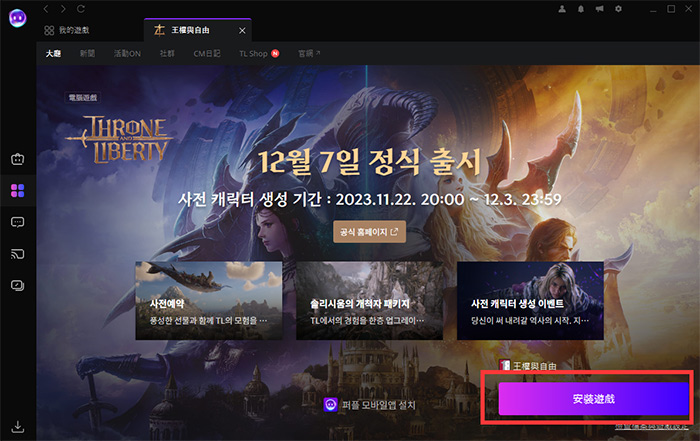Open the 사전예약 pre-registration thumbnail card
This screenshot has height=441, width=700.
209,299
